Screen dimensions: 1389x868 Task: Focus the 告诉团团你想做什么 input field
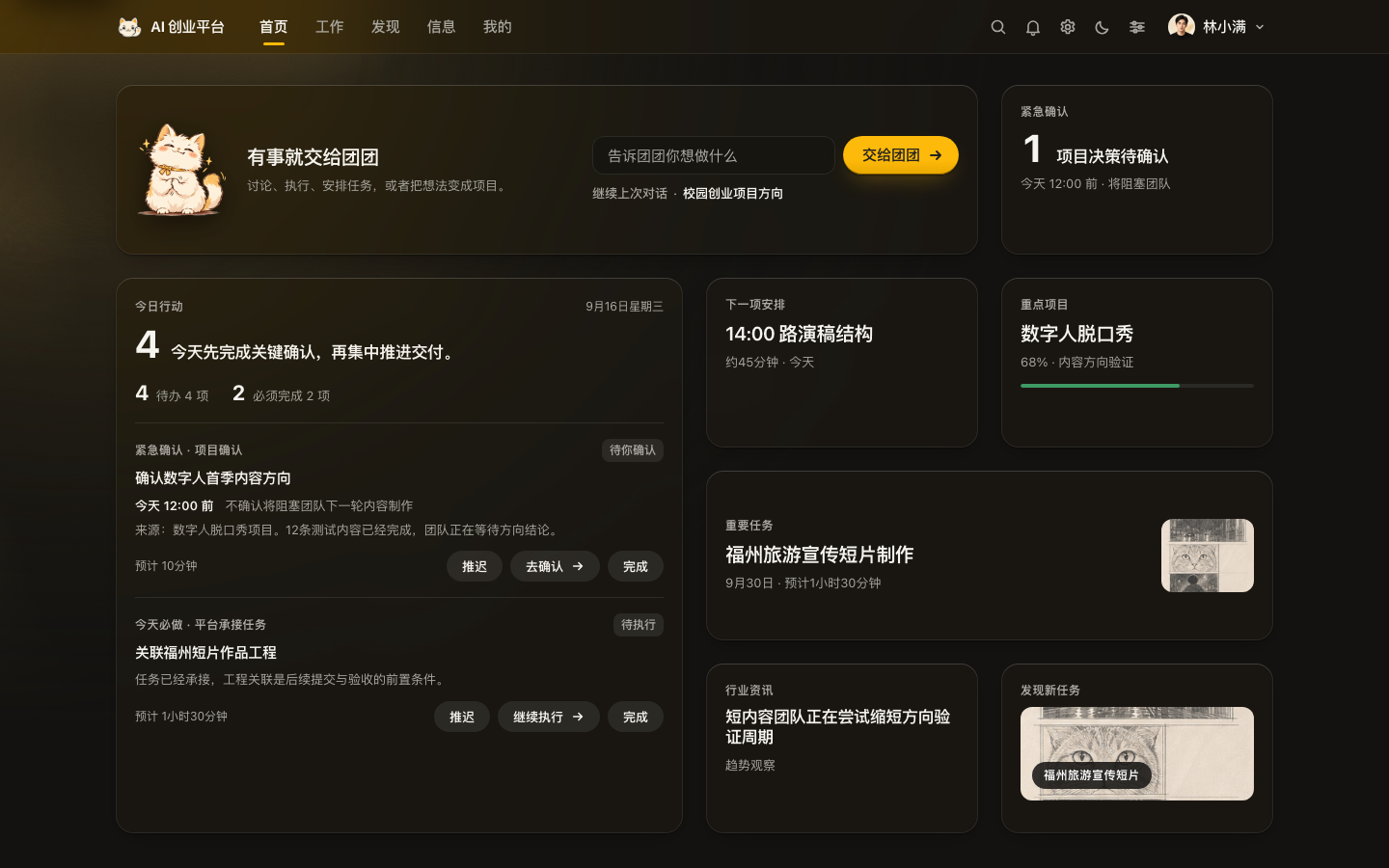(x=714, y=155)
